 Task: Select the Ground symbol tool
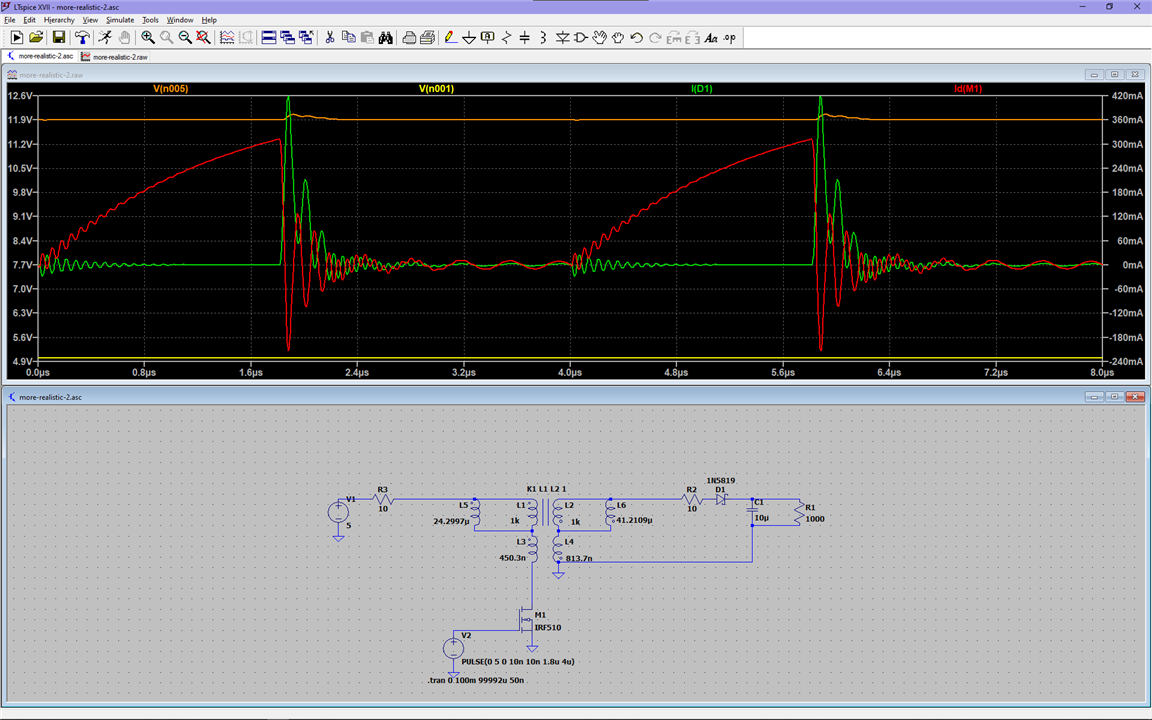(x=469, y=38)
